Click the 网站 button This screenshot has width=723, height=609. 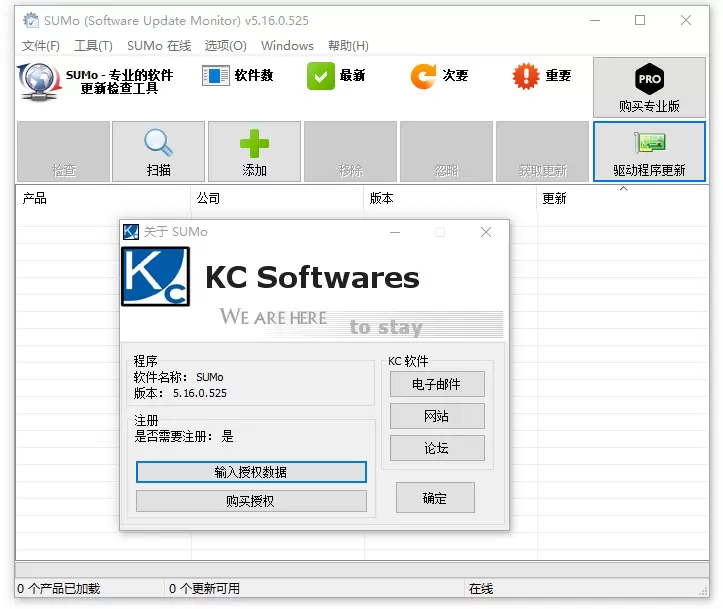click(437, 416)
